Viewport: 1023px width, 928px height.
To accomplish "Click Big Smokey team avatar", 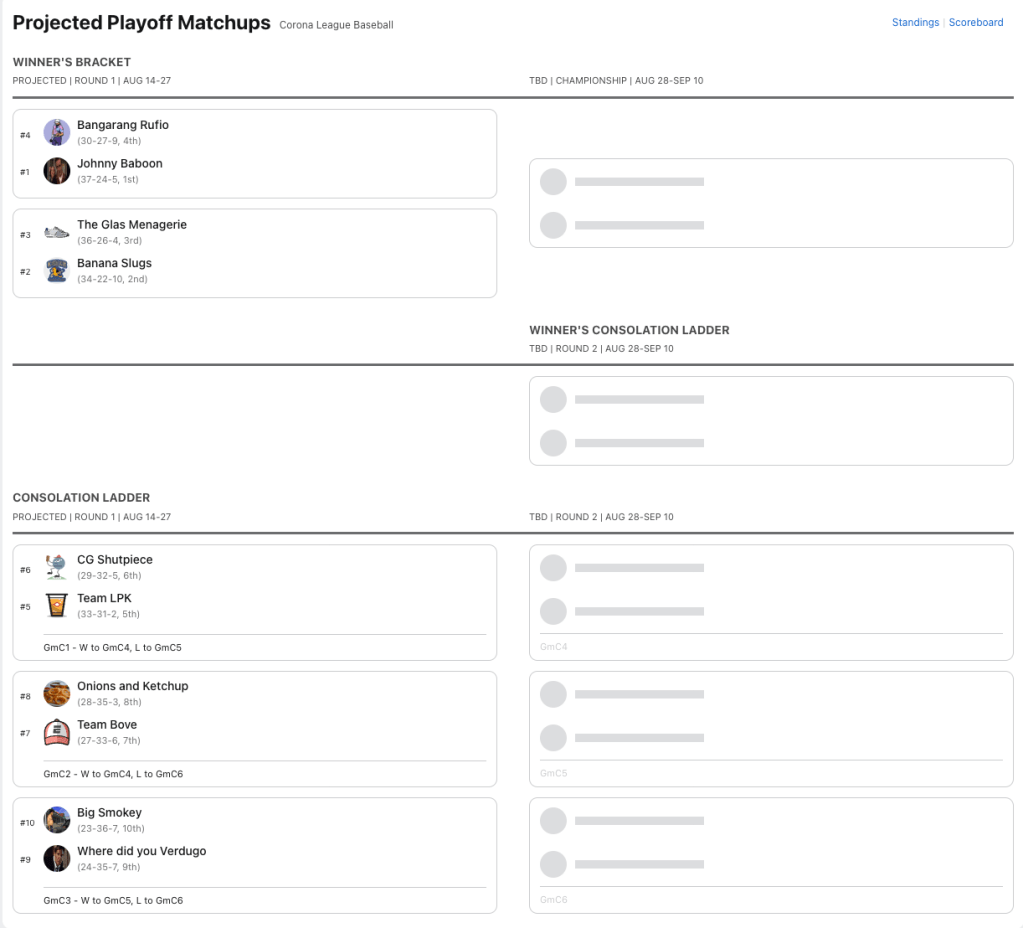I will coord(57,821).
